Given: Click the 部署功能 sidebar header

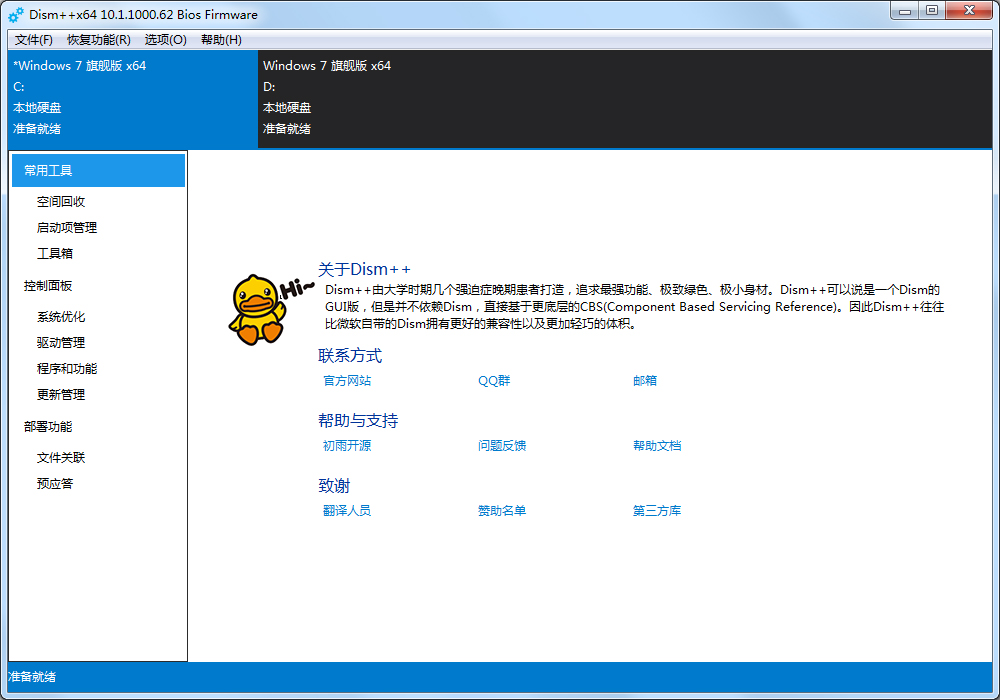Looking at the screenshot, I should pyautogui.click(x=48, y=427).
